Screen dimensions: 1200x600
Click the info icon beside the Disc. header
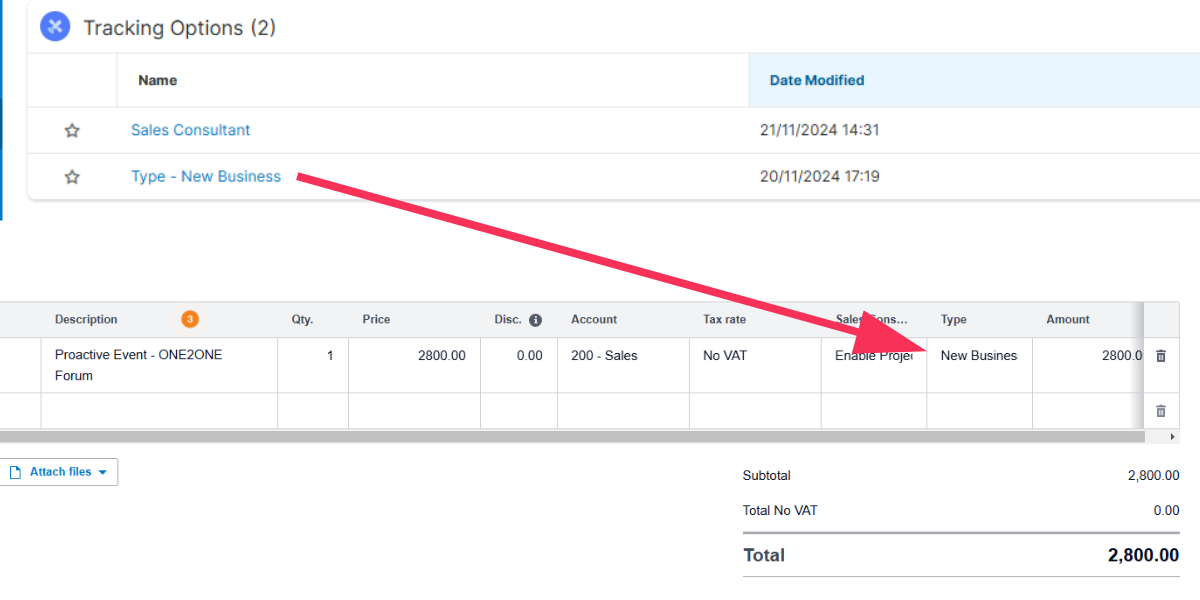[535, 320]
